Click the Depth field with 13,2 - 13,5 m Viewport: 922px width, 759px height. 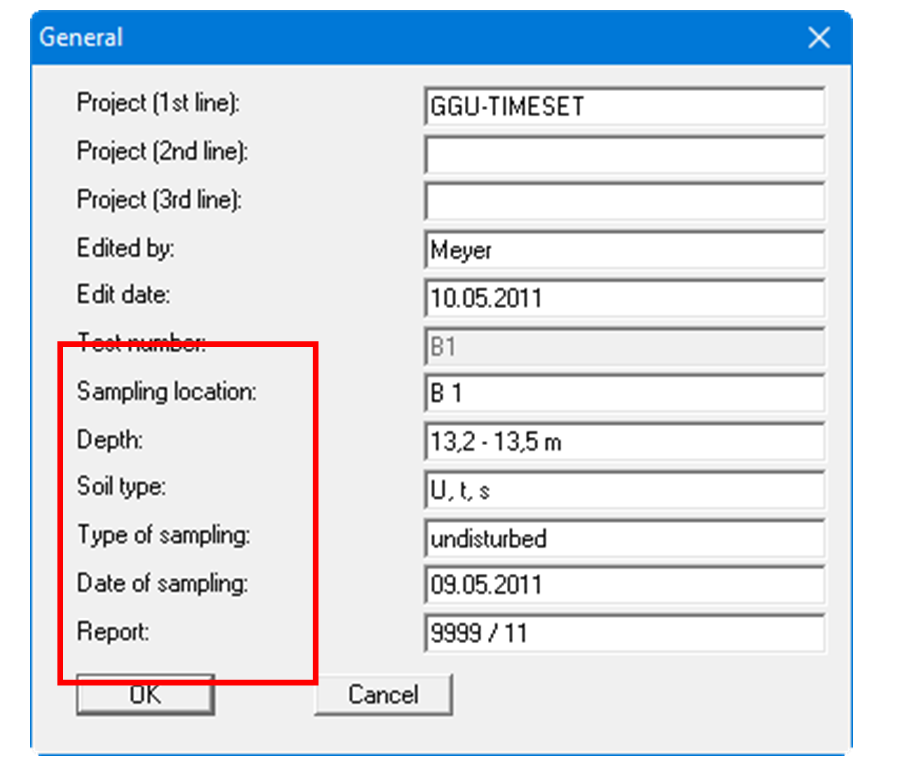click(x=624, y=441)
